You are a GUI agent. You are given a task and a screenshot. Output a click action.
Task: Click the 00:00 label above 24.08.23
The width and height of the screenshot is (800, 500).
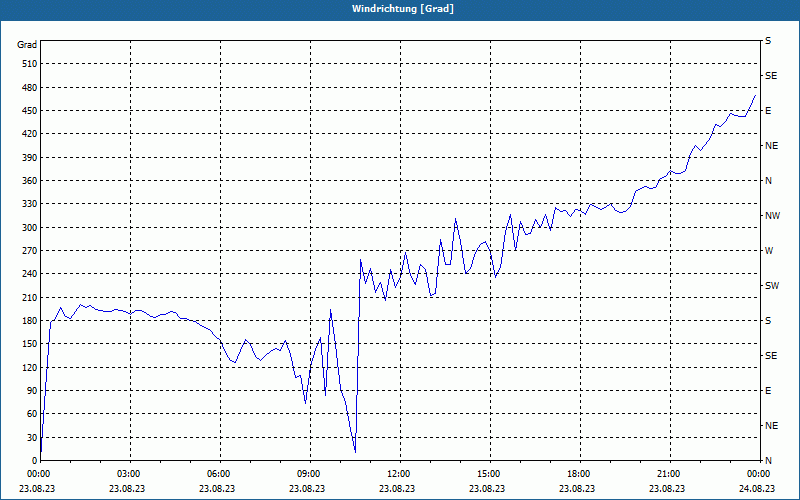pyautogui.click(x=758, y=474)
